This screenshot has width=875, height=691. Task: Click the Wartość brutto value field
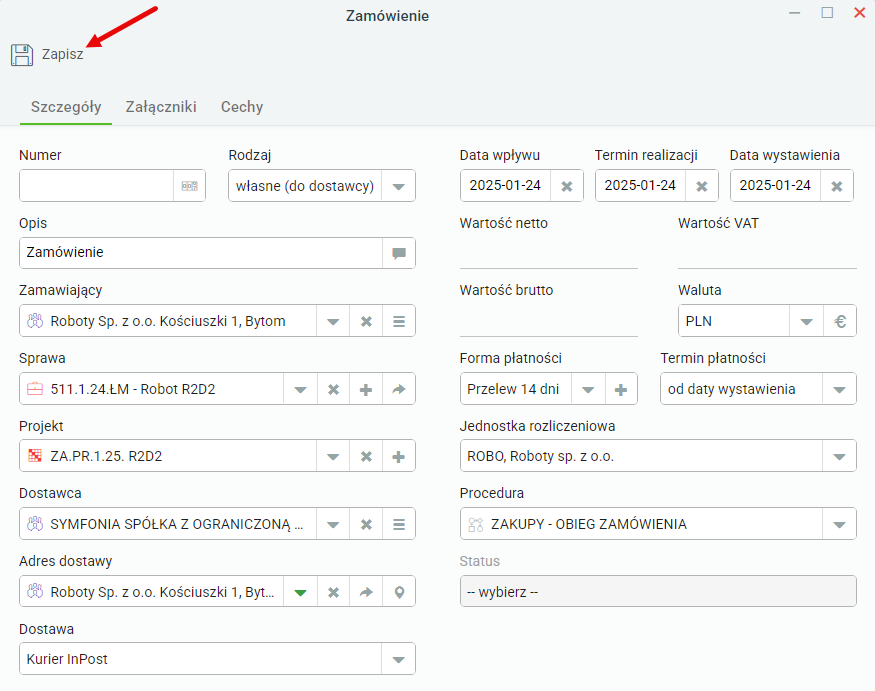549,321
